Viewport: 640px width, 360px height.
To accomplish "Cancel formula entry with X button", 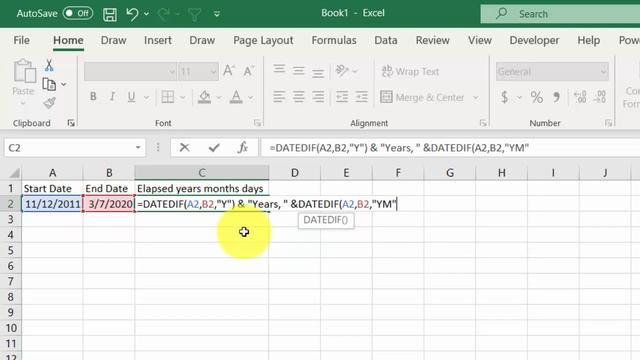I will coord(184,147).
